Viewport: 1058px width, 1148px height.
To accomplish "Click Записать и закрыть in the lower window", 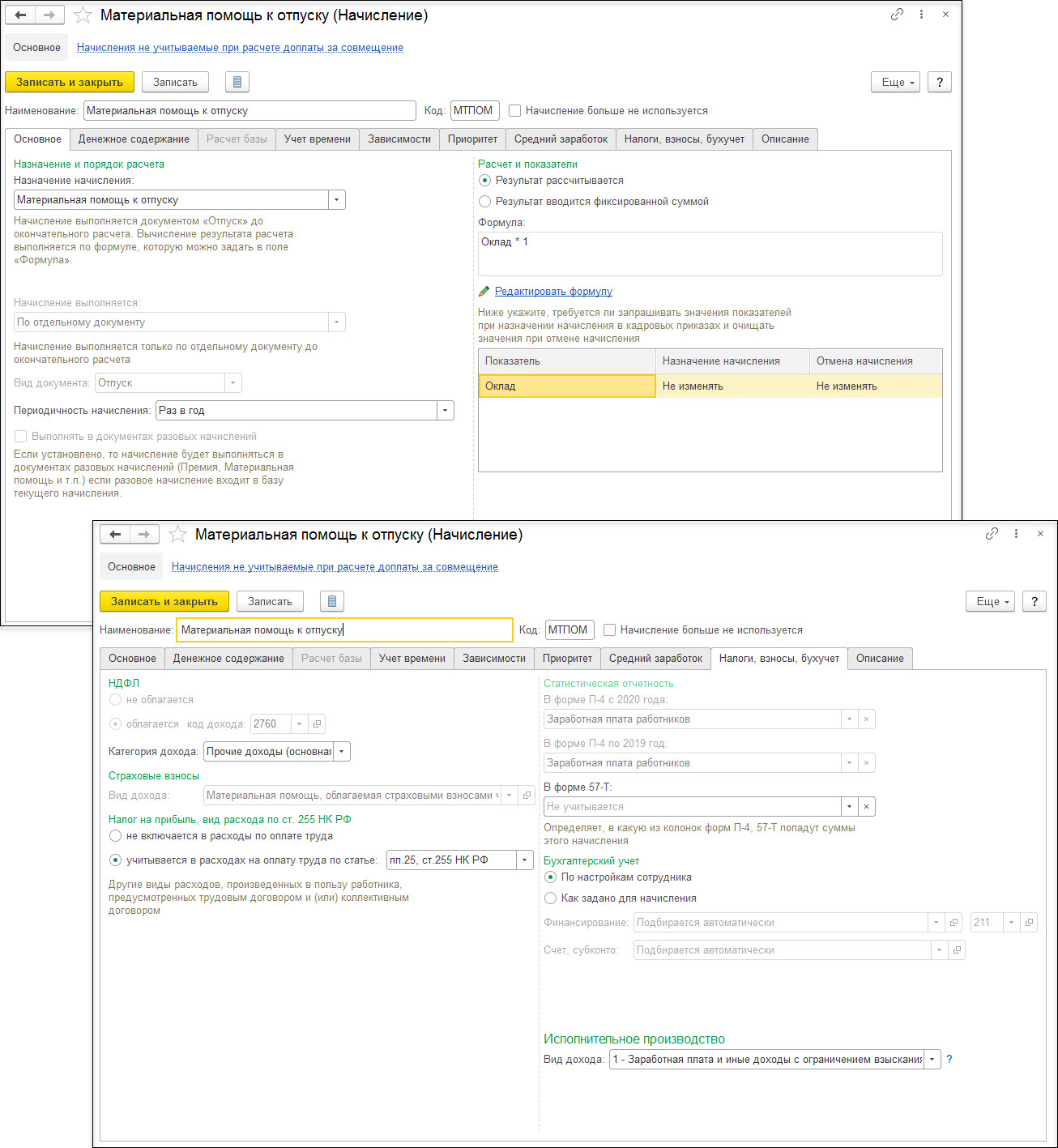I will (164, 601).
